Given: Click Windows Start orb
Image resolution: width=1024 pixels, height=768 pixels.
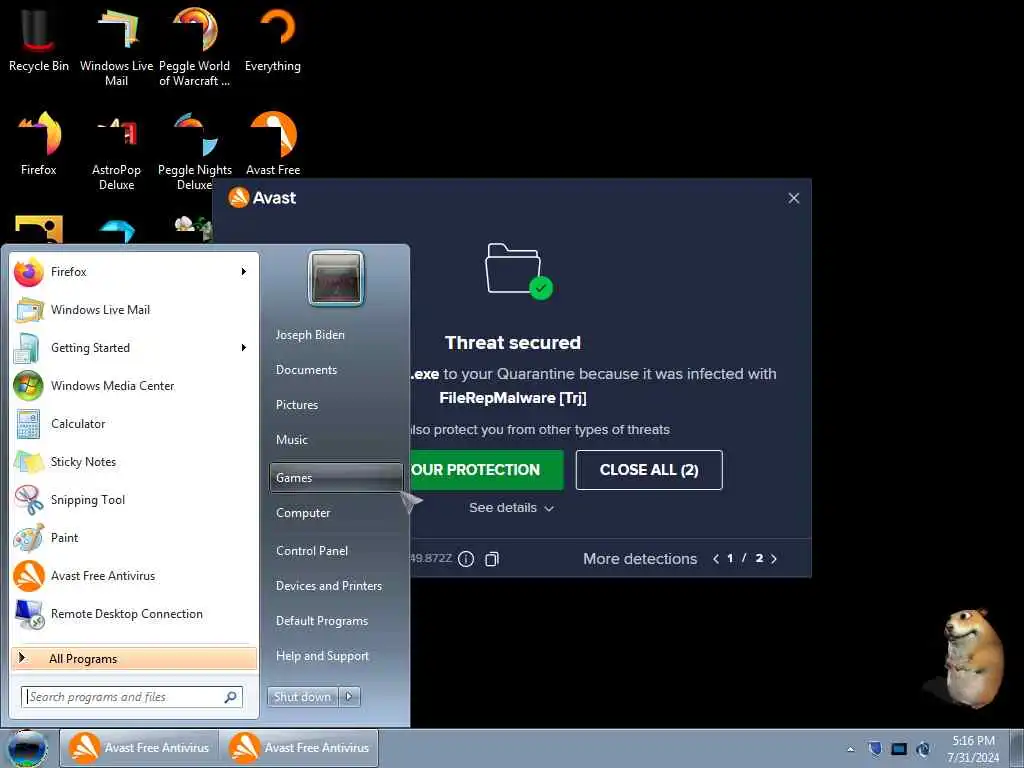Looking at the screenshot, I should click(27, 748).
